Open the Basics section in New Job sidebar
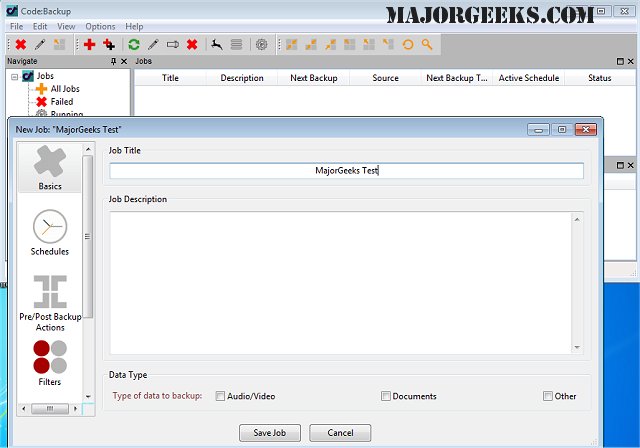Viewport: 640px width, 448px height. click(50, 168)
